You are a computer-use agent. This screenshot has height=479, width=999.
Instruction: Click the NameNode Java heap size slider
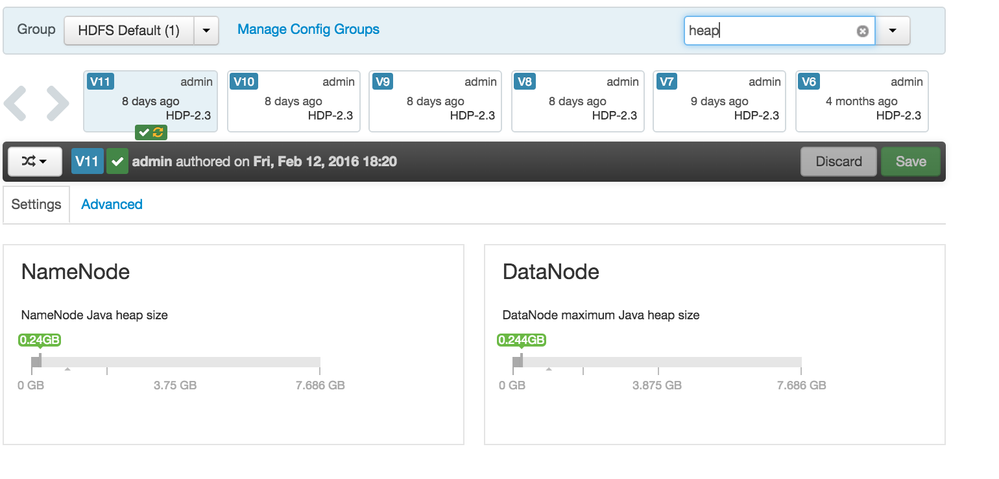180,361
